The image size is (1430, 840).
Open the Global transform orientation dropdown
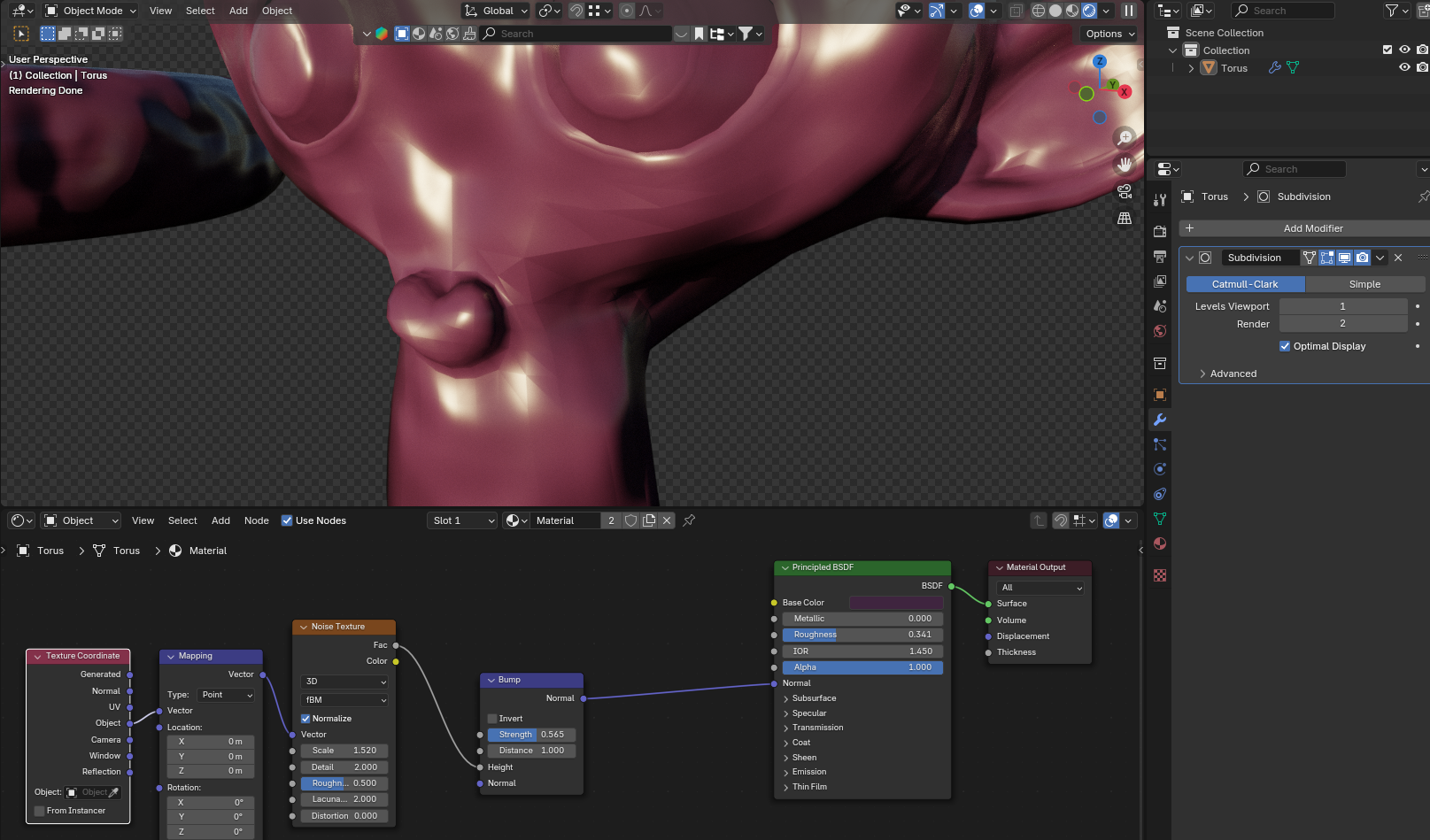click(496, 11)
